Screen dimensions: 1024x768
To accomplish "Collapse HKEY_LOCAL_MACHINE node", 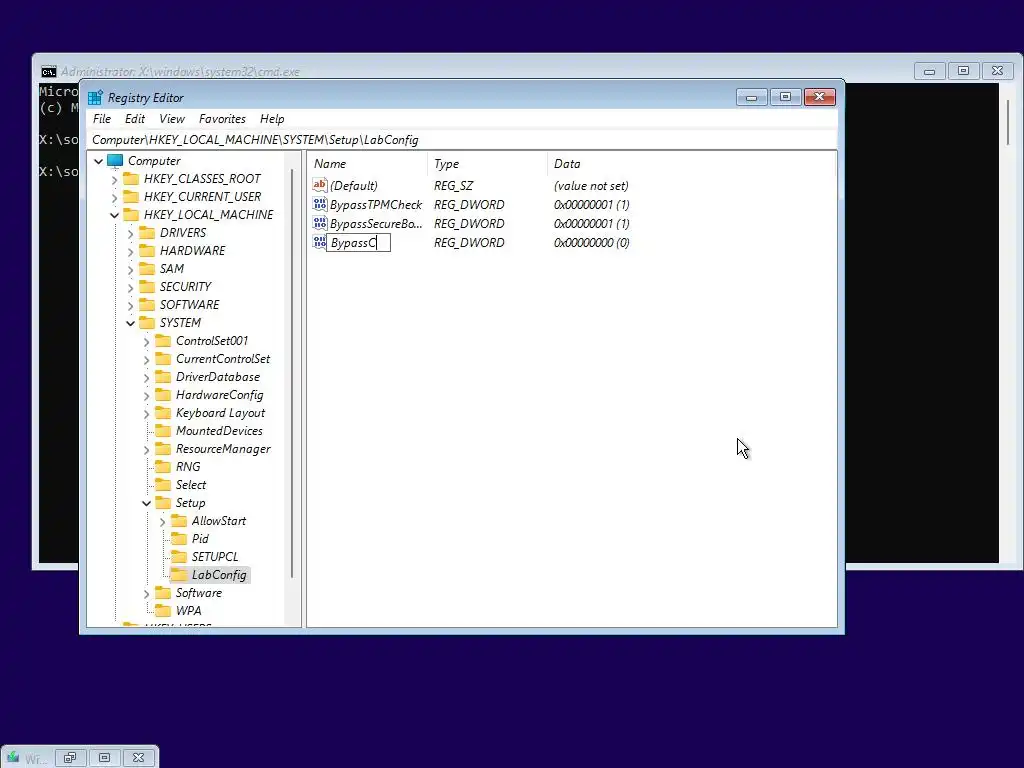I will [115, 215].
